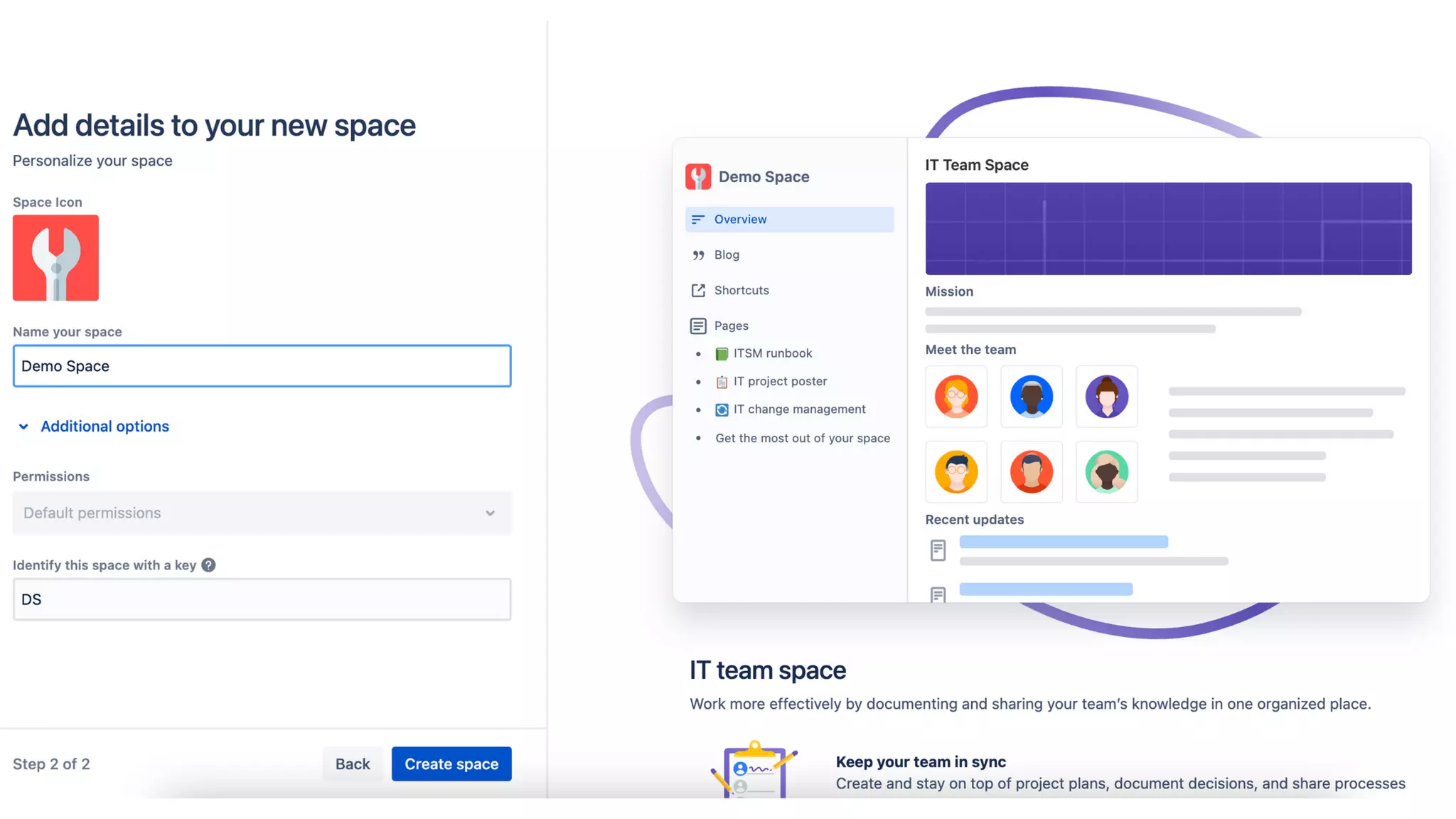Click the Demo Space wrench logo in preview

(x=697, y=176)
